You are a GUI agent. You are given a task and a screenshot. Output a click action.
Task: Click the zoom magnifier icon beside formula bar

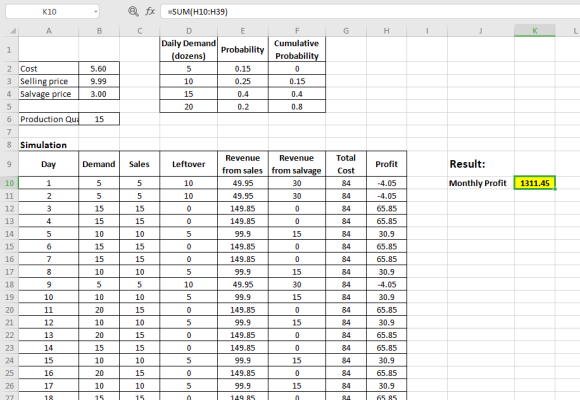(x=133, y=11)
